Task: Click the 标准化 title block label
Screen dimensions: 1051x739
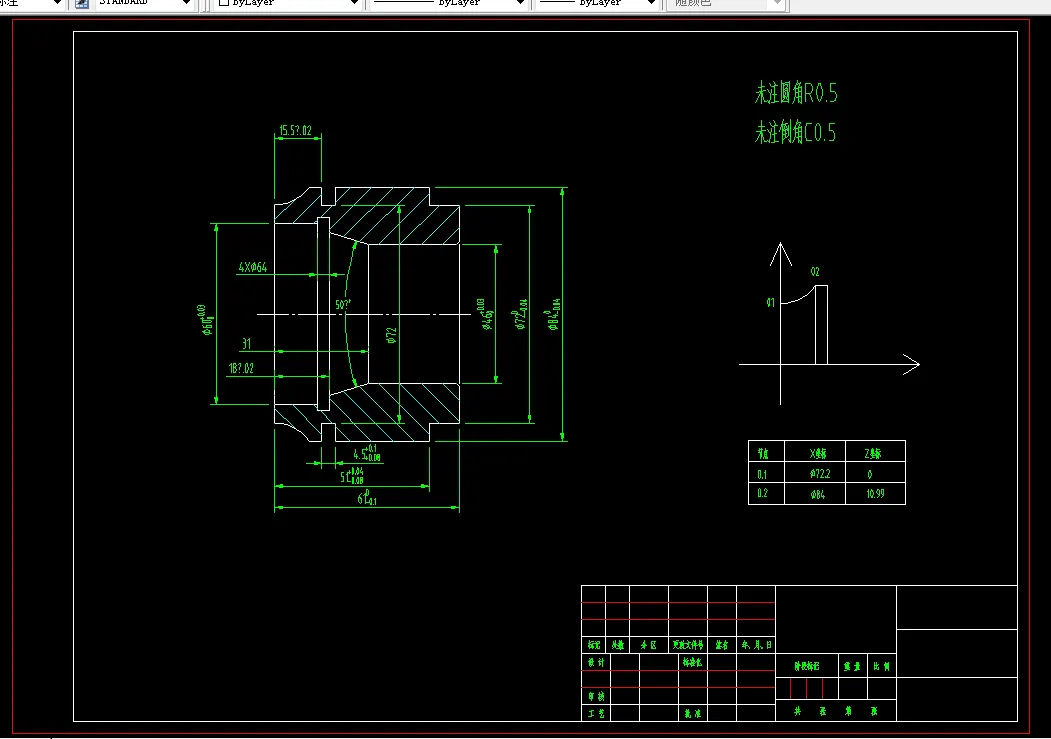Action: pos(692,662)
